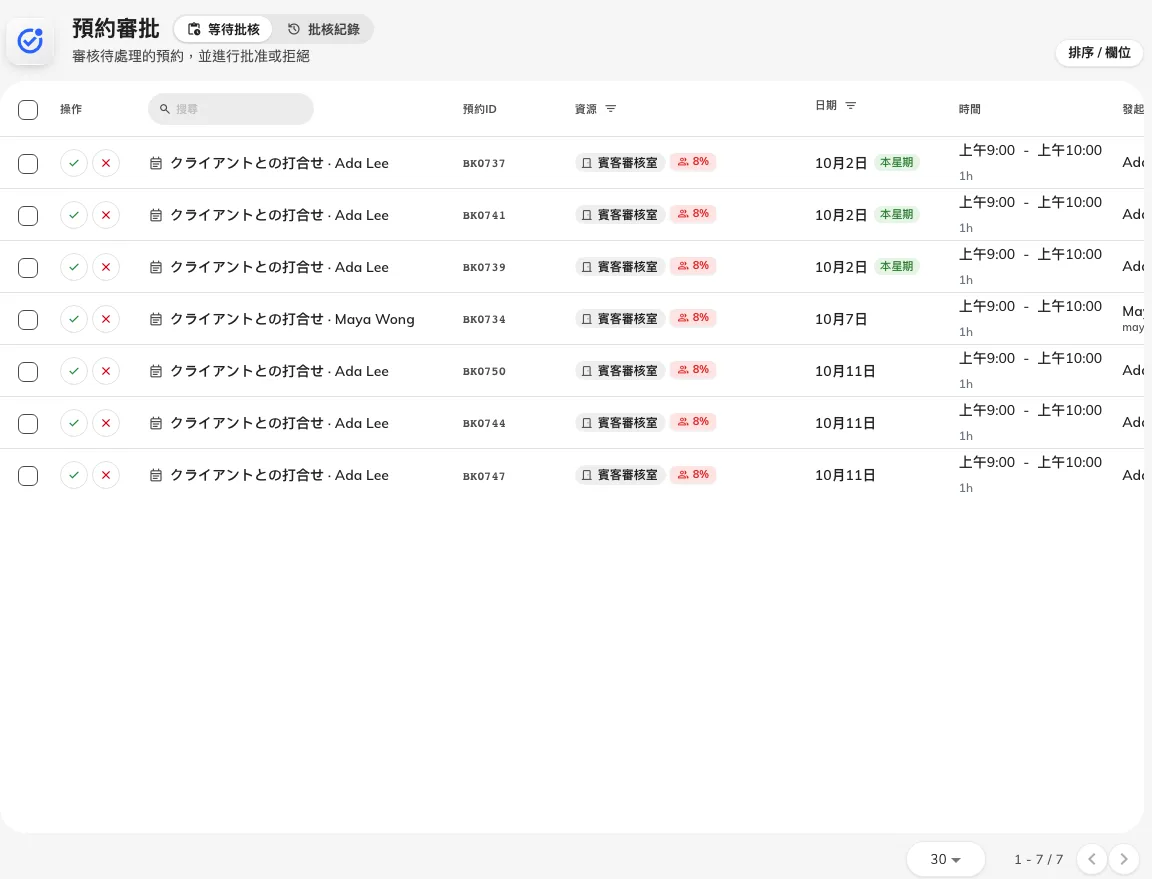This screenshot has width=1152, height=879.
Task: Click the booking ID text BK0739
Action: tap(484, 268)
